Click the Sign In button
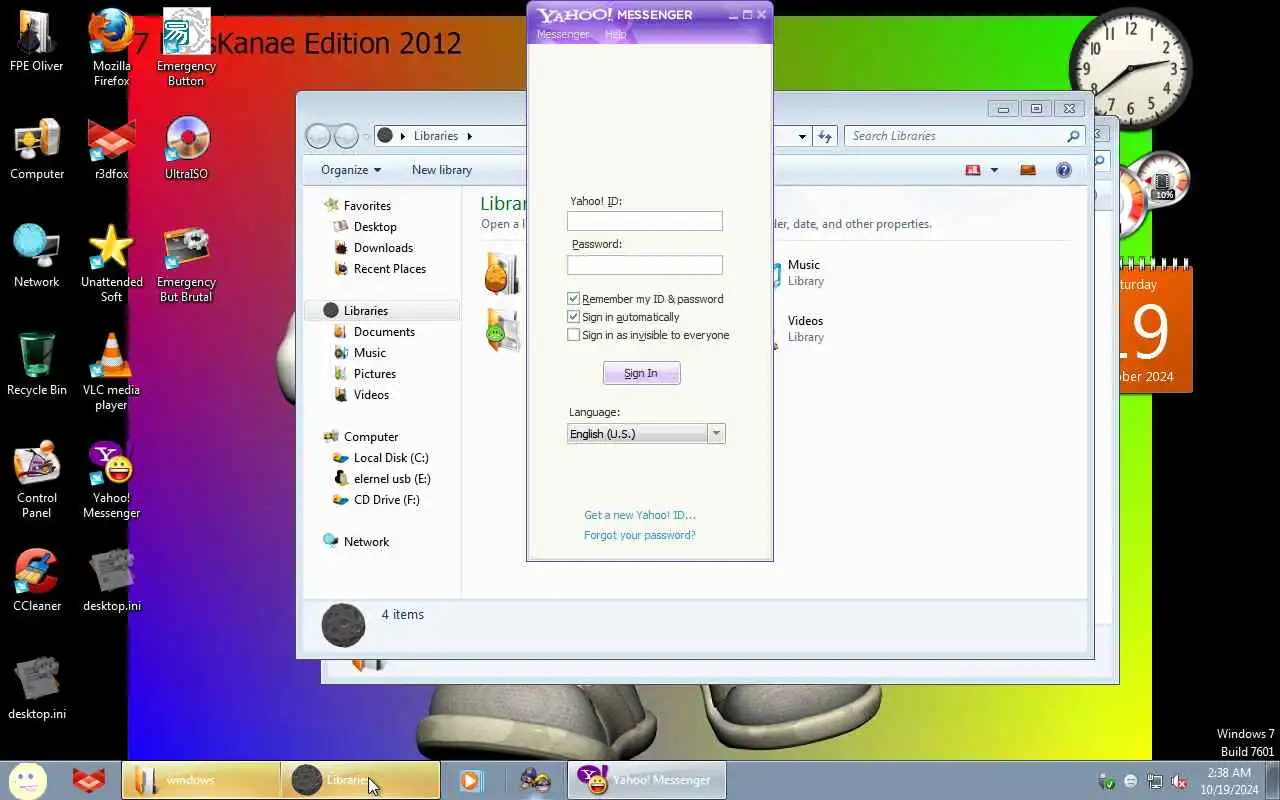Image resolution: width=1280 pixels, height=800 pixels. click(x=641, y=373)
